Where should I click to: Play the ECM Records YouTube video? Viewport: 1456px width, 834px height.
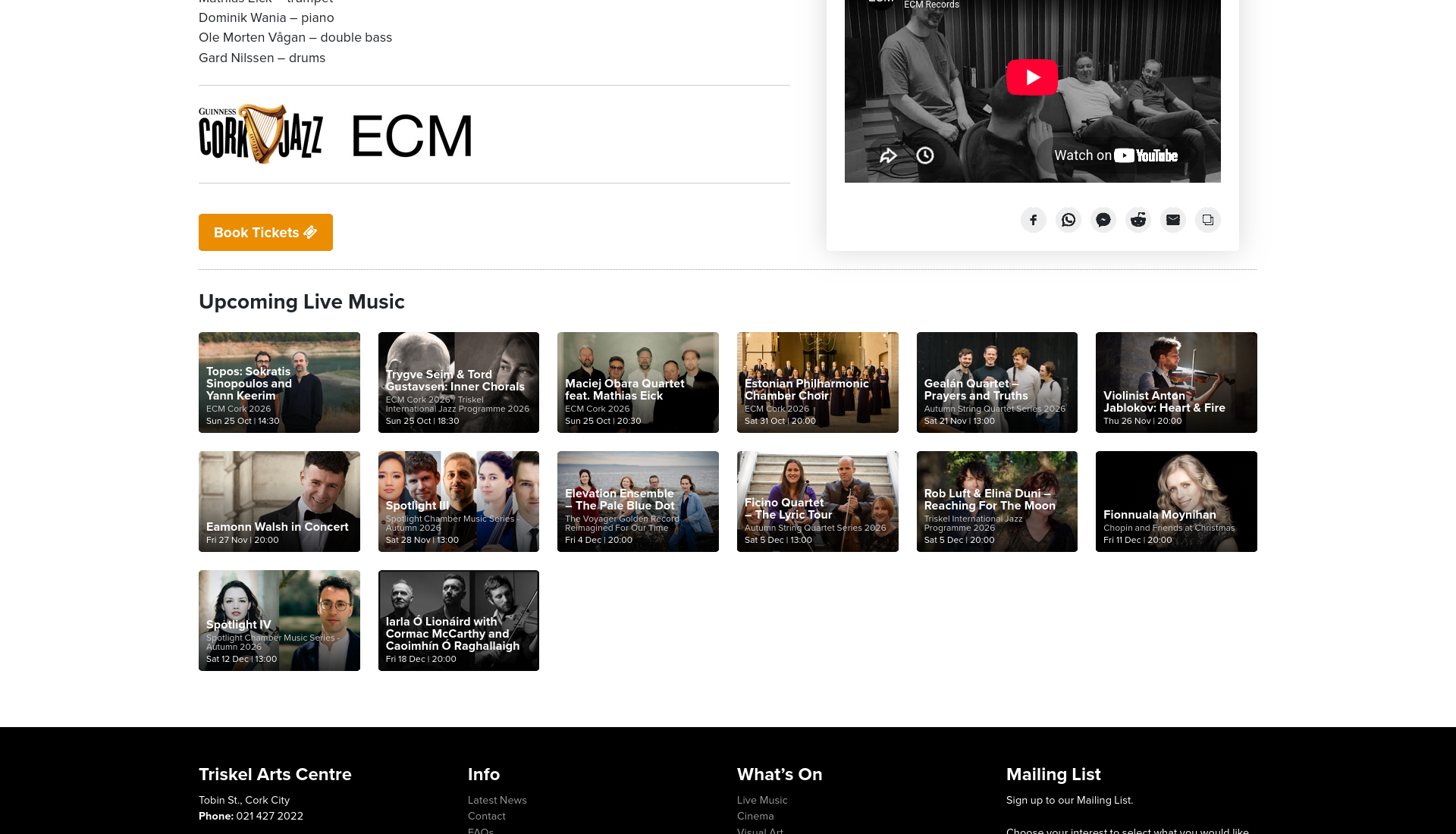point(1032,77)
